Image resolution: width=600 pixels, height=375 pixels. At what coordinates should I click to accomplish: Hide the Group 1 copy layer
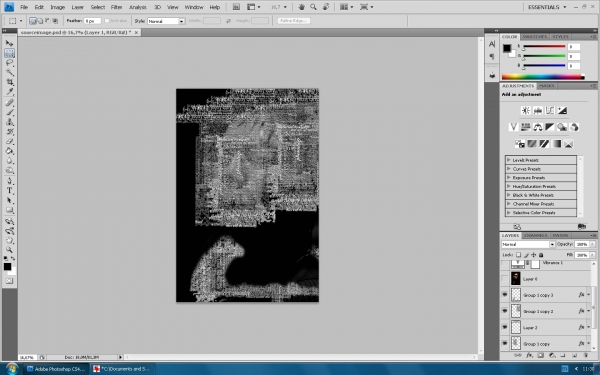(505, 344)
